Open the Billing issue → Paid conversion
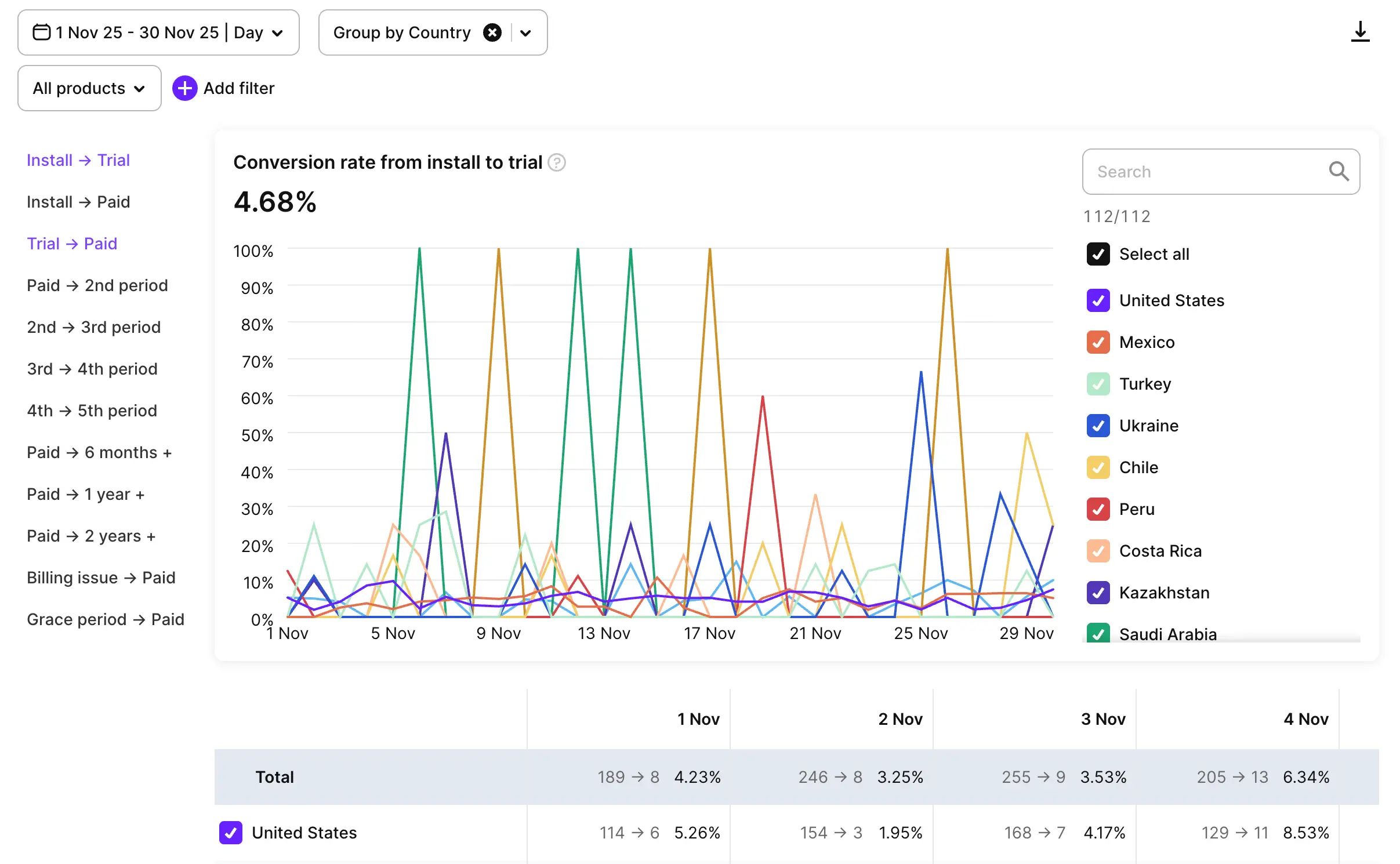 100,578
